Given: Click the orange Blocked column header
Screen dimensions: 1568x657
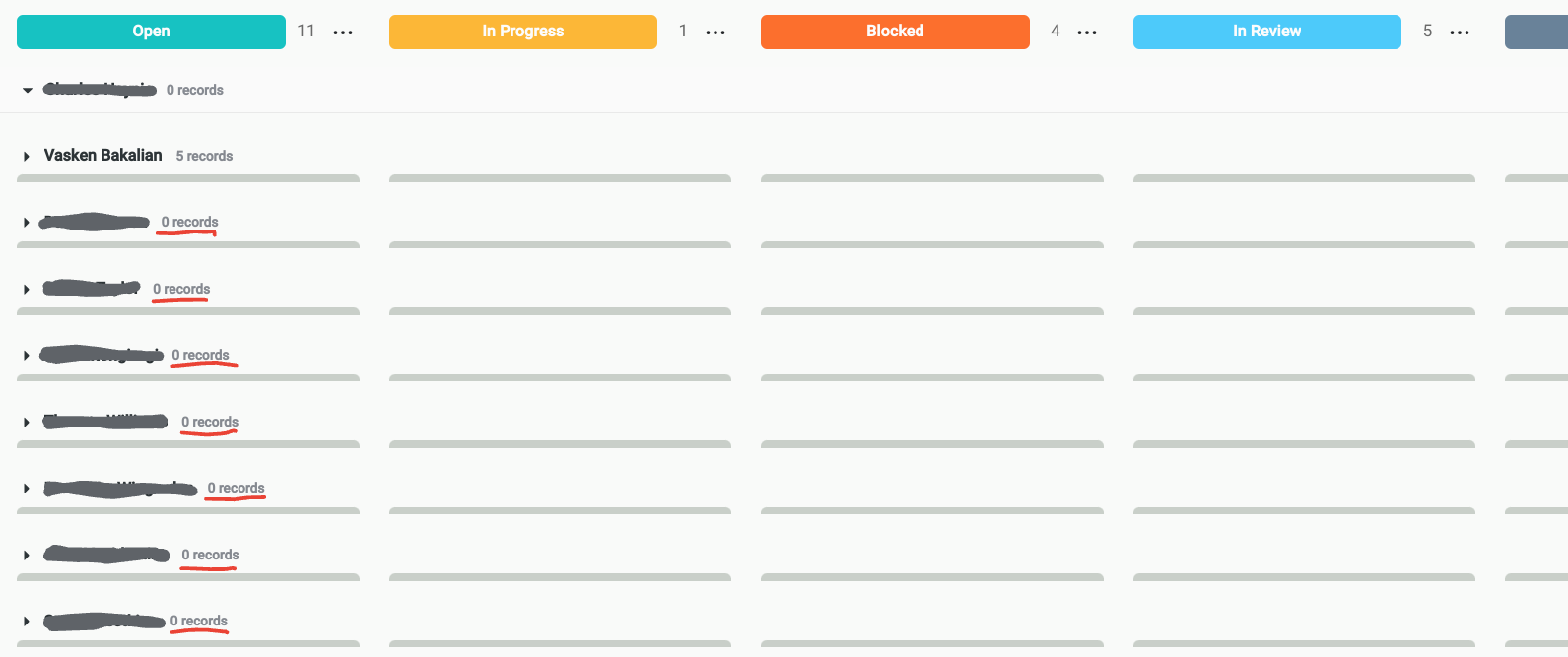Looking at the screenshot, I should [895, 32].
